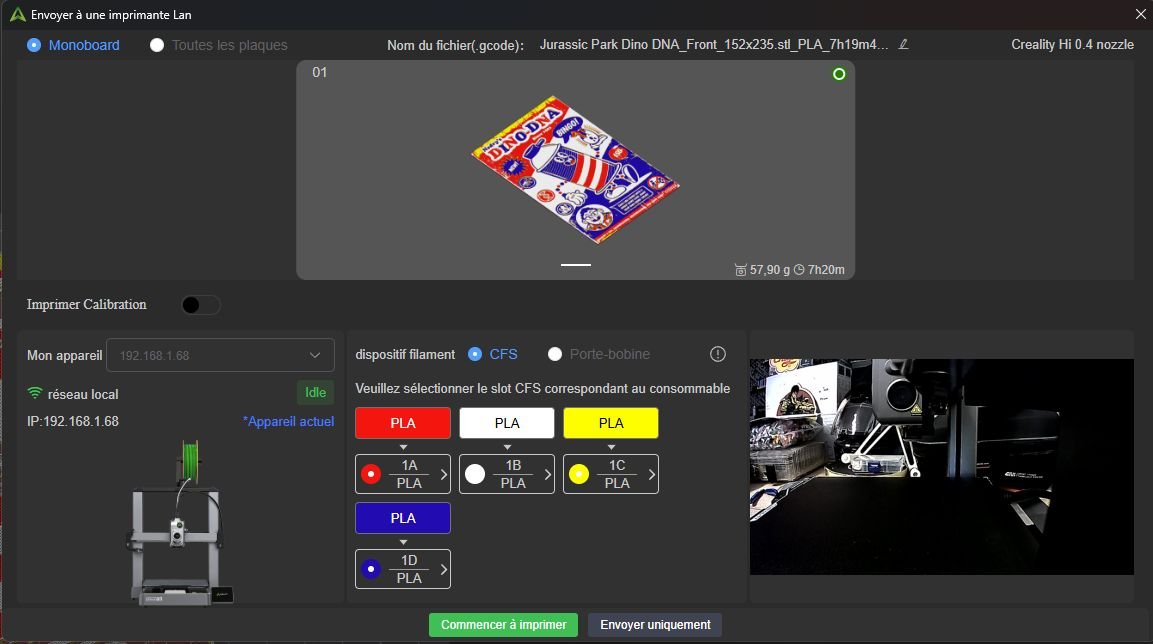Click the 7h20m print time text

tap(826, 270)
